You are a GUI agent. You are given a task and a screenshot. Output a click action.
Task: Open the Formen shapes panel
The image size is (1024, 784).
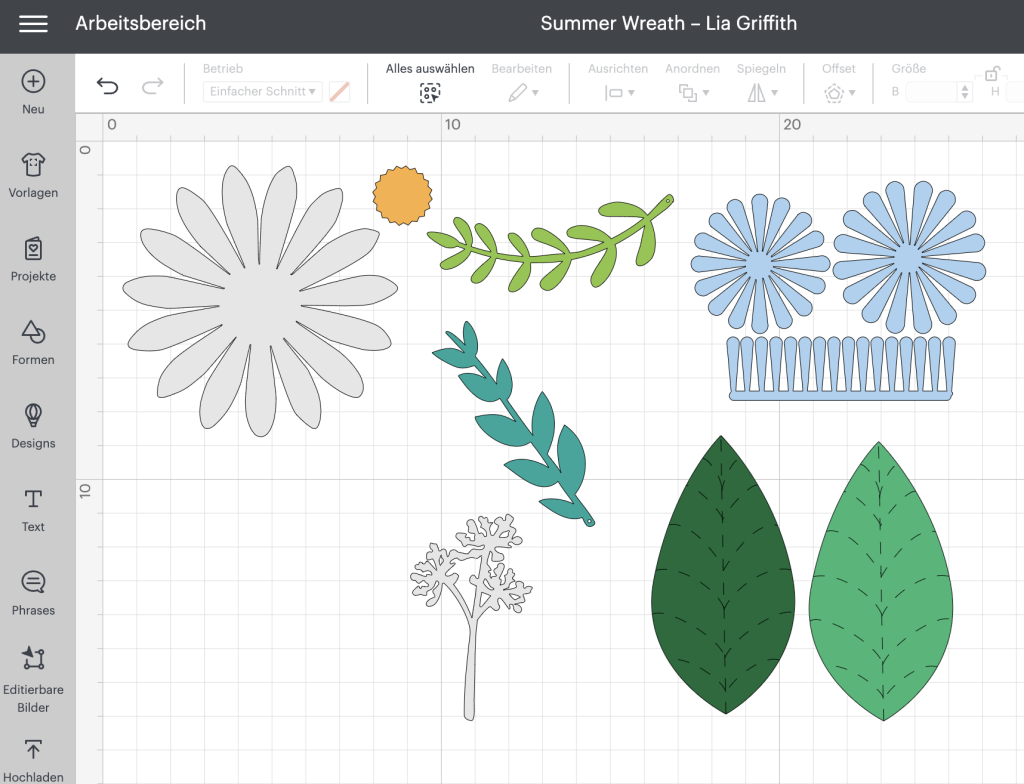coord(33,342)
